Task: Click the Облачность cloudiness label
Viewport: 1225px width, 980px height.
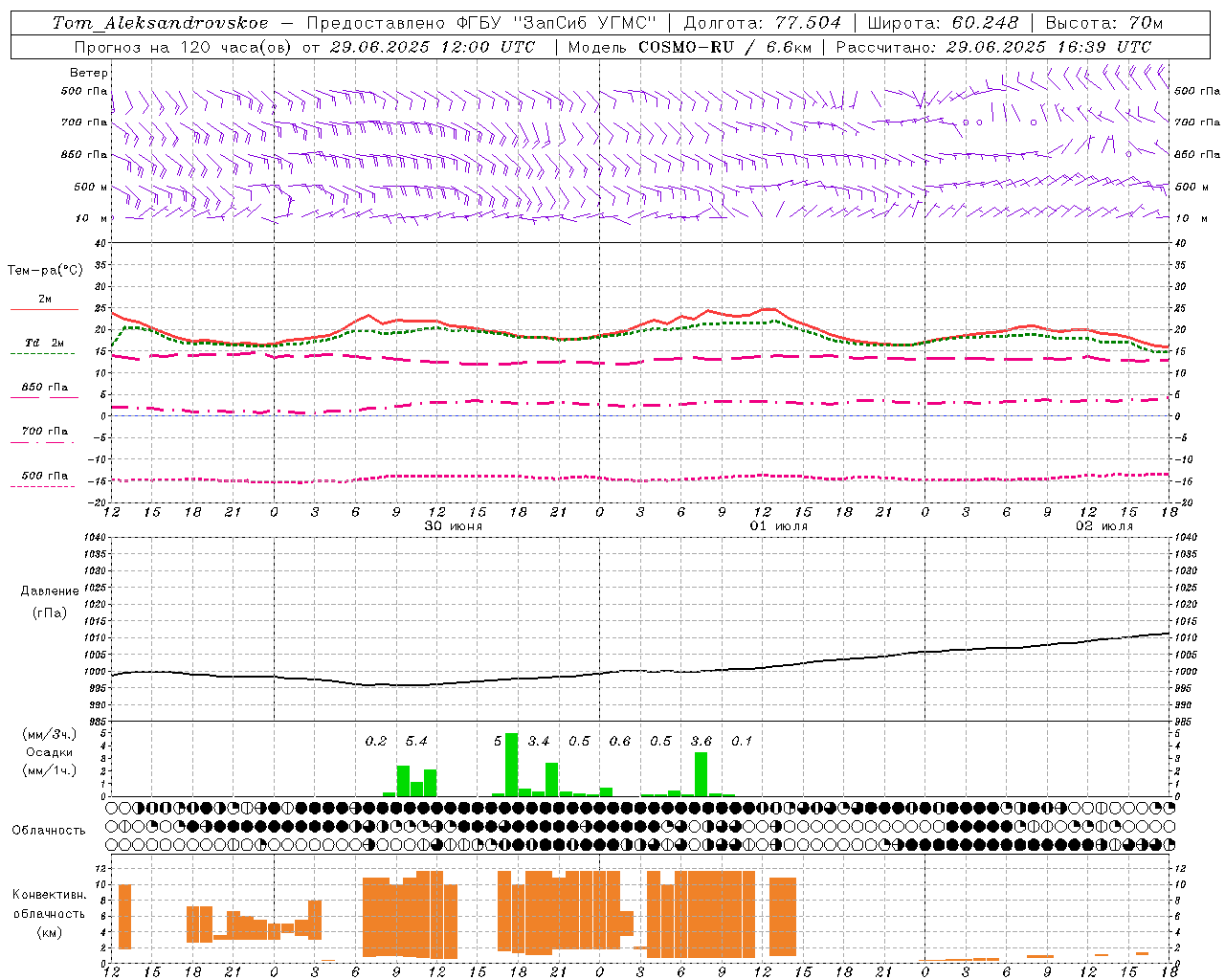Action: pyautogui.click(x=49, y=830)
